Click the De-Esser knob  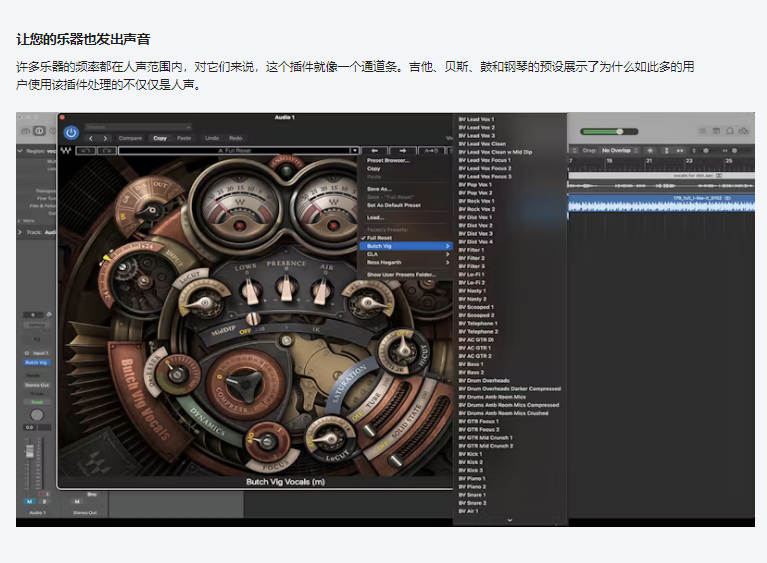pos(176,374)
